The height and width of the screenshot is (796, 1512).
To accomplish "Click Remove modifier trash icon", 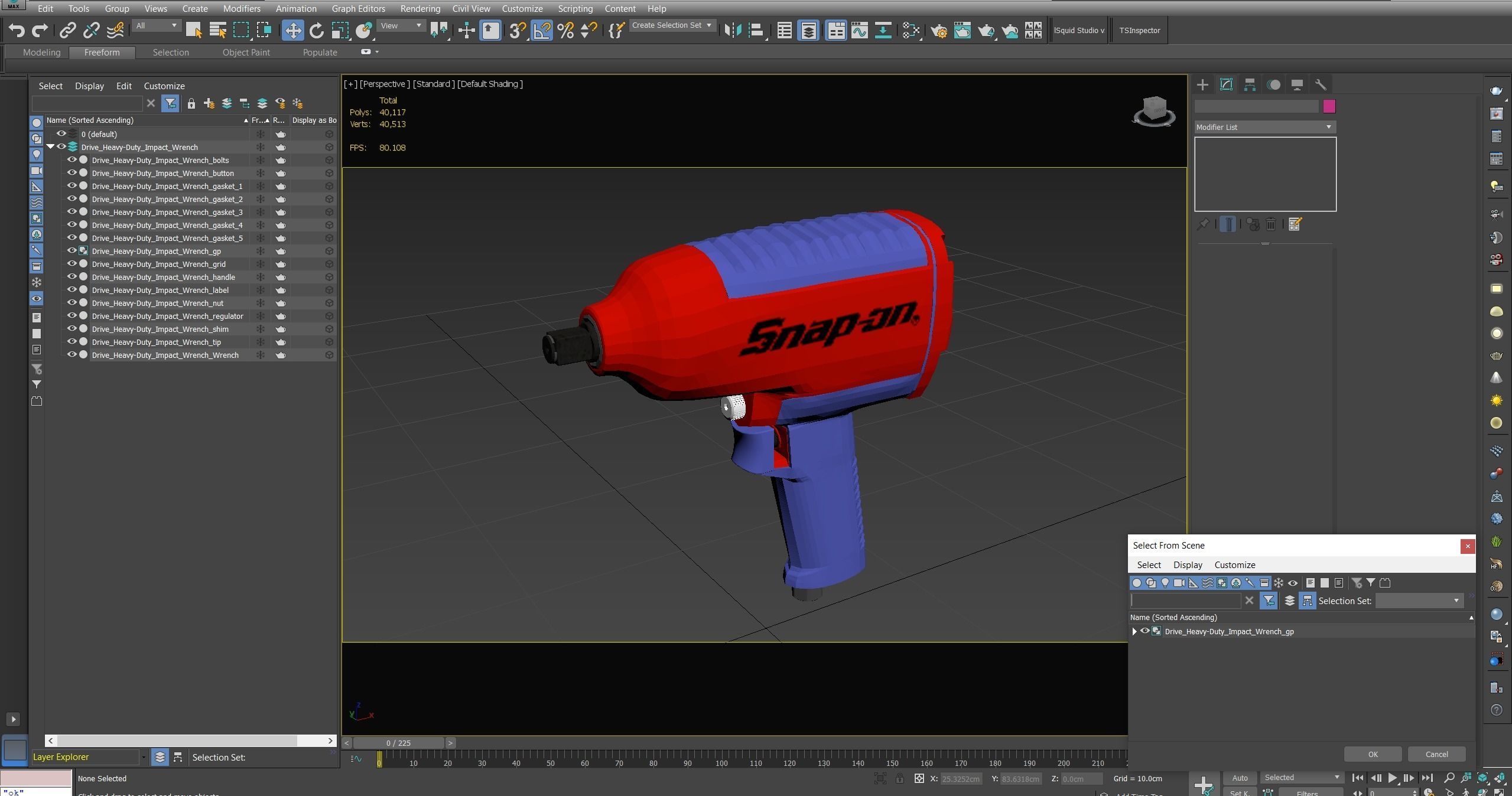I will pos(1270,224).
